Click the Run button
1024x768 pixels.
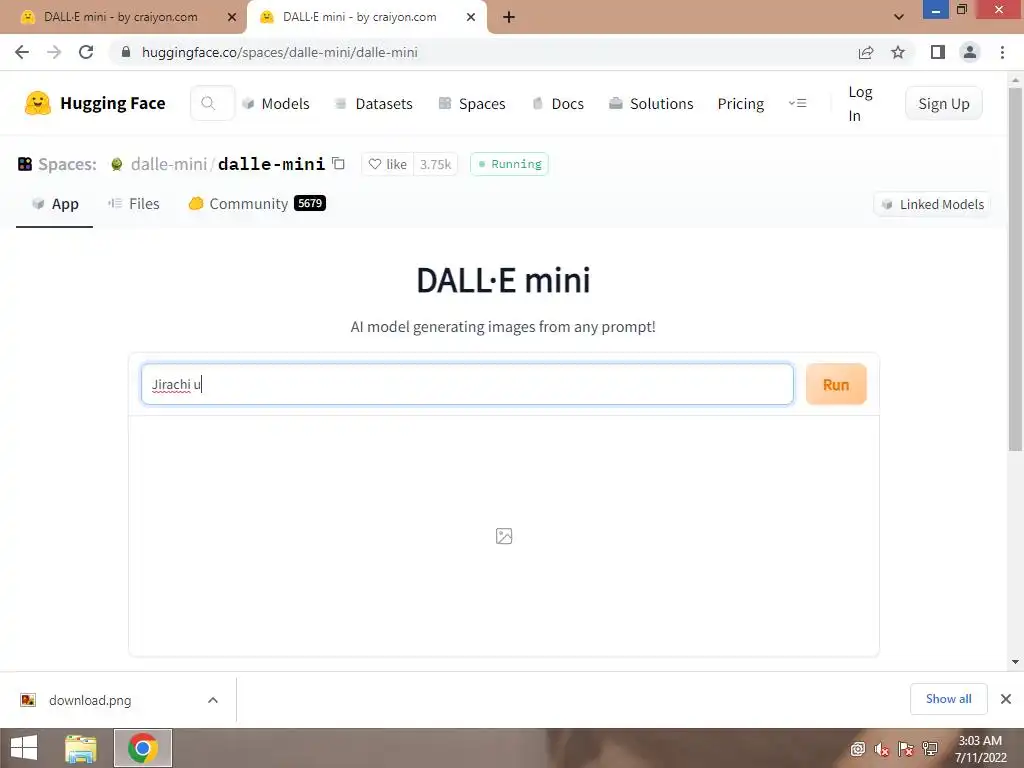[x=836, y=384]
